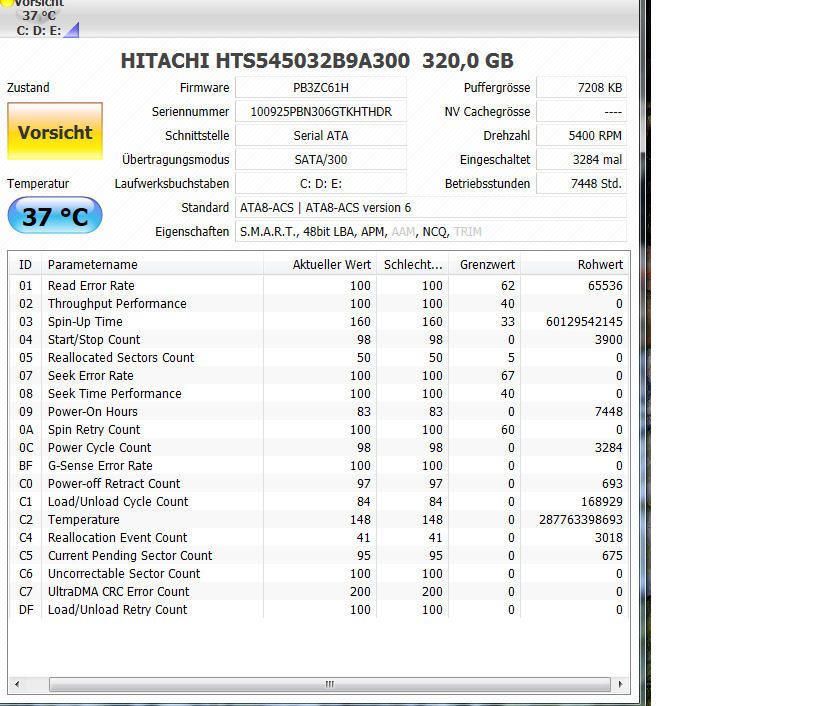Viewport: 819px width, 706px height.
Task: Select the Start/Stop Count row
Action: 319,339
